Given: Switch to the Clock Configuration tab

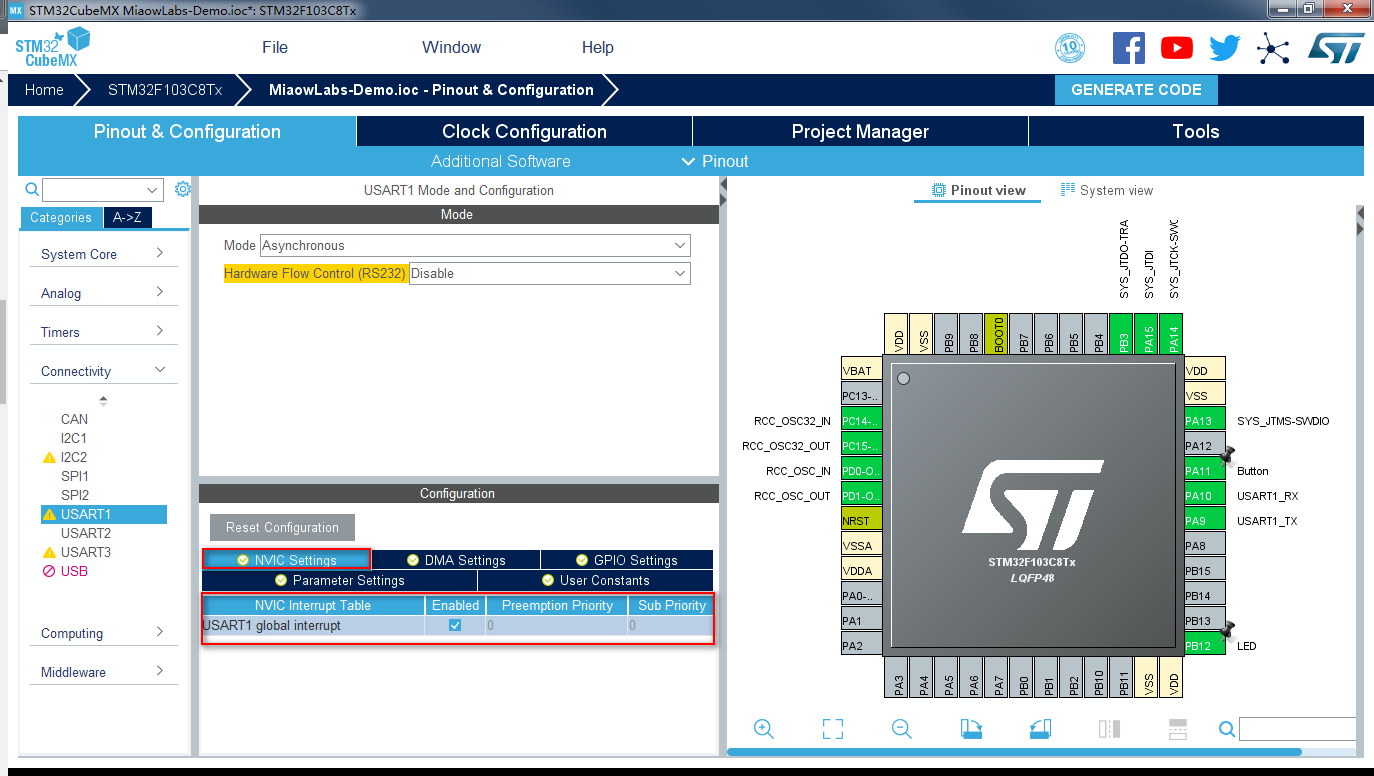Looking at the screenshot, I should pos(524,131).
